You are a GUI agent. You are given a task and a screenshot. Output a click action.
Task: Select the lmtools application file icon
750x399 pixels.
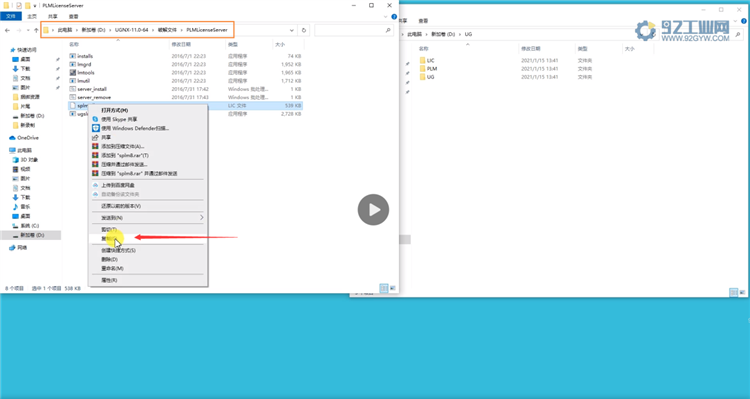click(x=73, y=72)
